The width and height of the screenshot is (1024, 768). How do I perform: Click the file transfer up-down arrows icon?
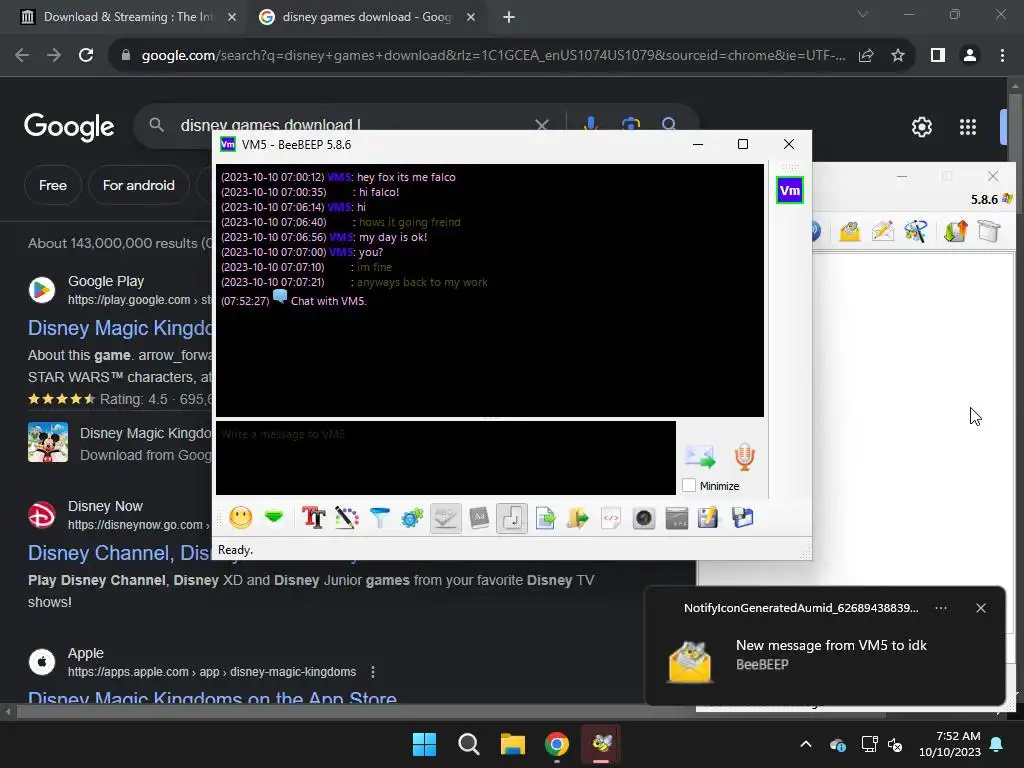pos(955,231)
